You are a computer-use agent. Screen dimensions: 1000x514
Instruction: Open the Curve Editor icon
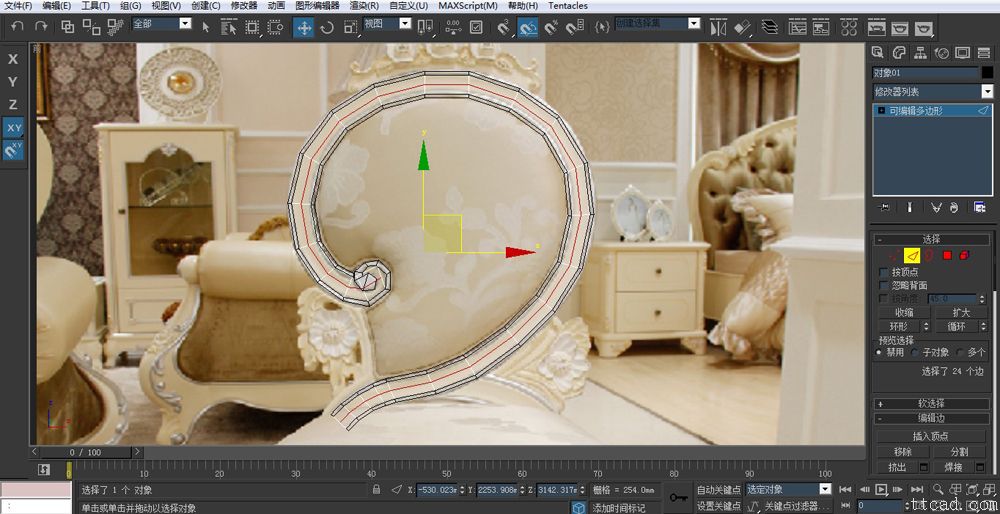tap(797, 27)
